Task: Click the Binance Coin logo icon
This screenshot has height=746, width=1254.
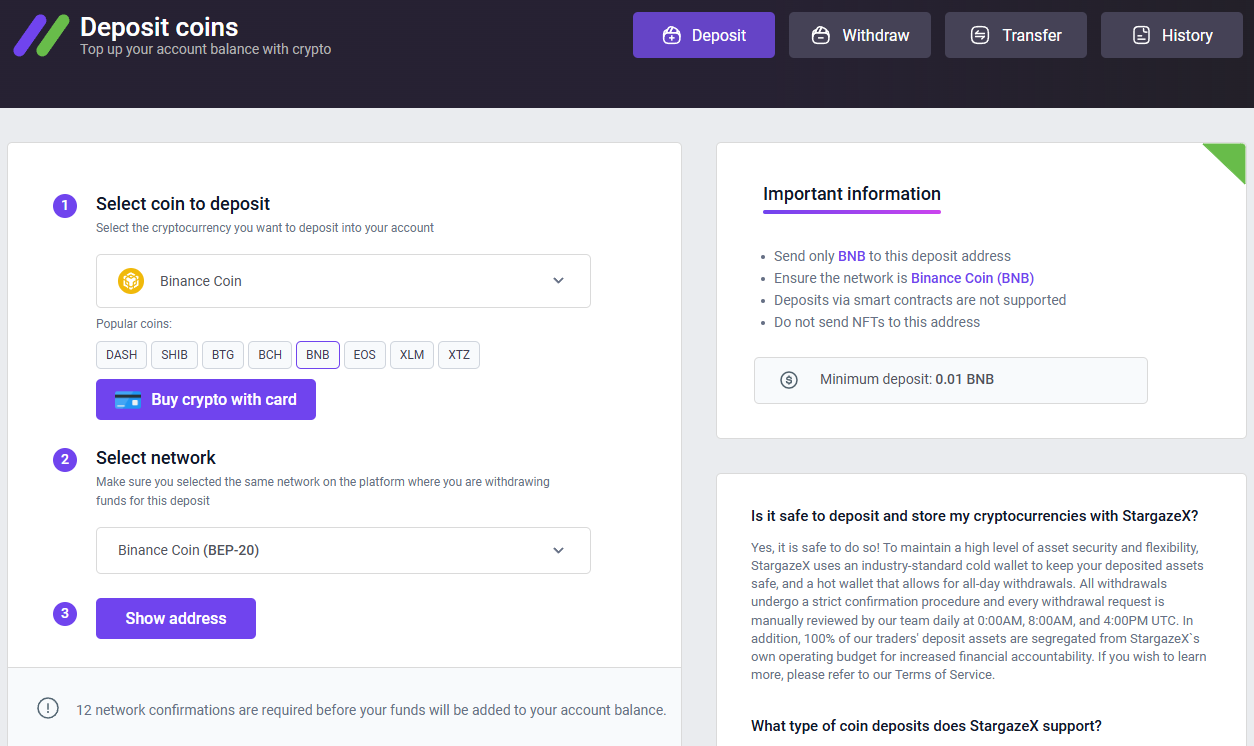Action: [131, 281]
